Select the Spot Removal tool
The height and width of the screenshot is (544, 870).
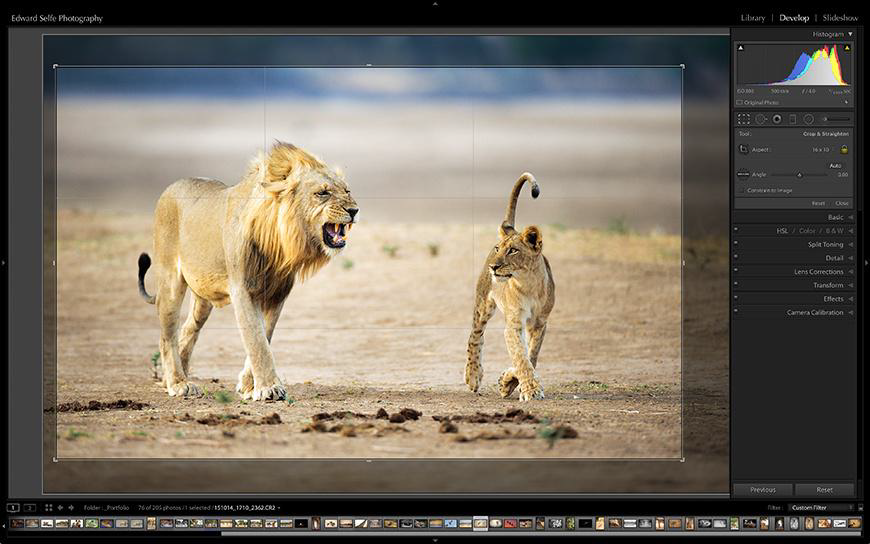pos(761,119)
